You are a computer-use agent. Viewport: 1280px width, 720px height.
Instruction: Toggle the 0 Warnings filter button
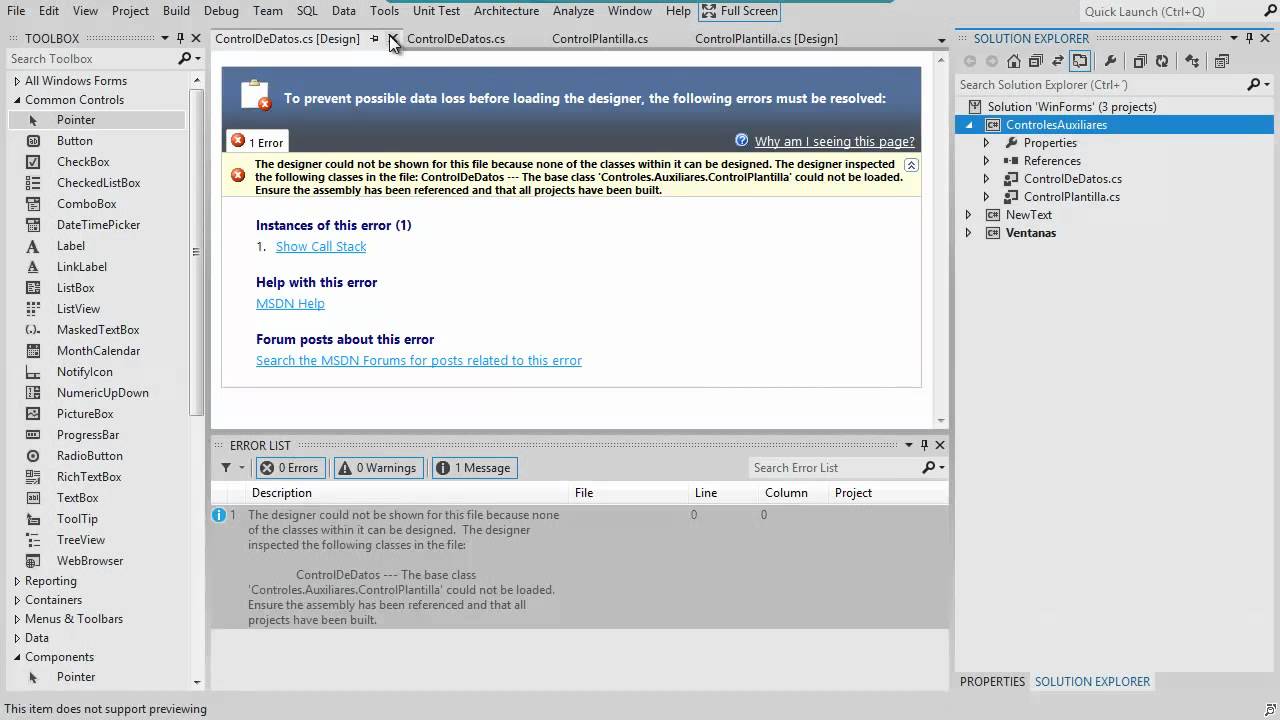[x=376, y=468]
